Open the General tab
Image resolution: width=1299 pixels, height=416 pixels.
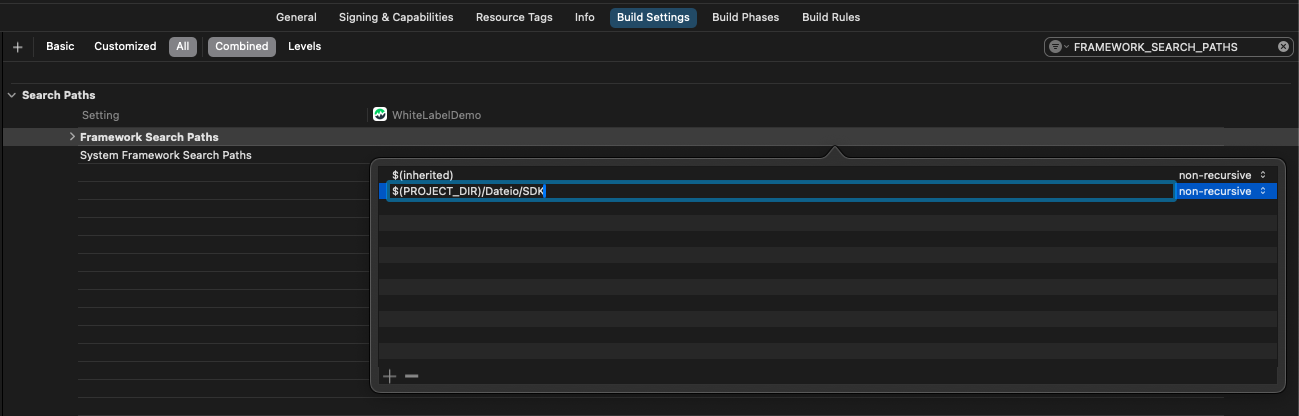[x=296, y=17]
